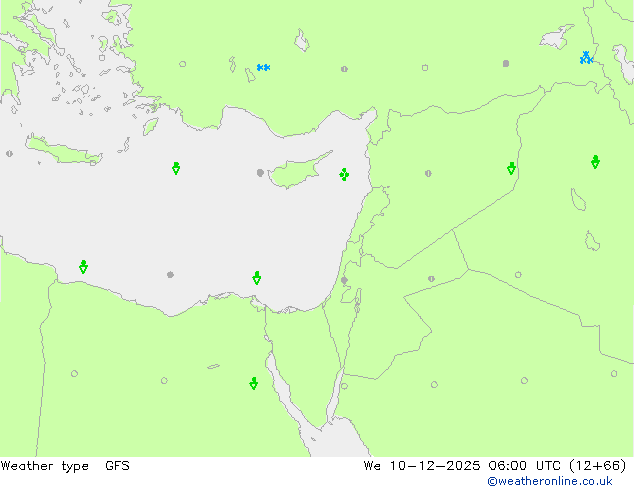The height and width of the screenshot is (490, 634).
Task: Click the blue double-snowflake symbol in central Turkey
Action: tap(263, 67)
